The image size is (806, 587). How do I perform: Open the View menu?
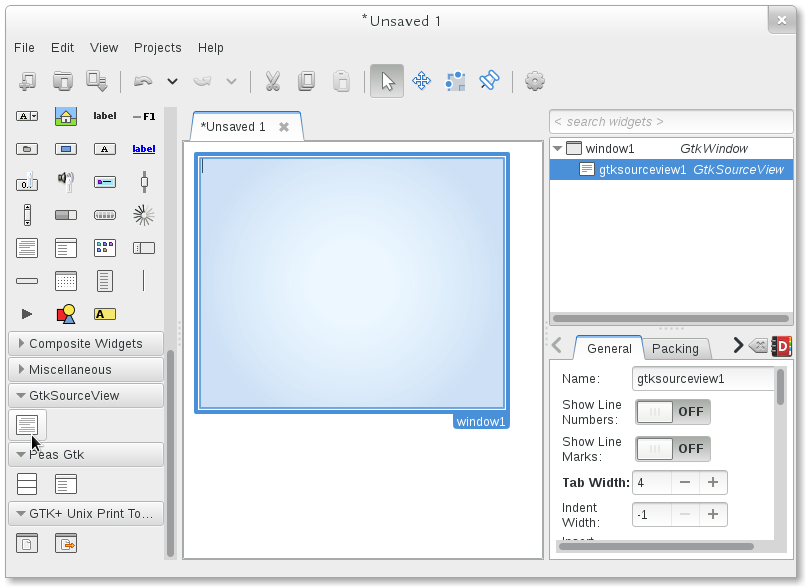(x=104, y=48)
